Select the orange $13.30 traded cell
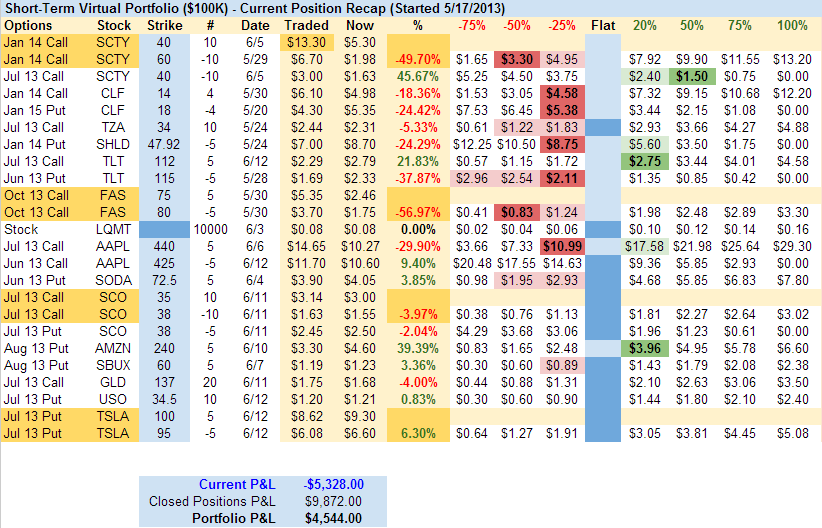The image size is (822, 528). (306, 42)
